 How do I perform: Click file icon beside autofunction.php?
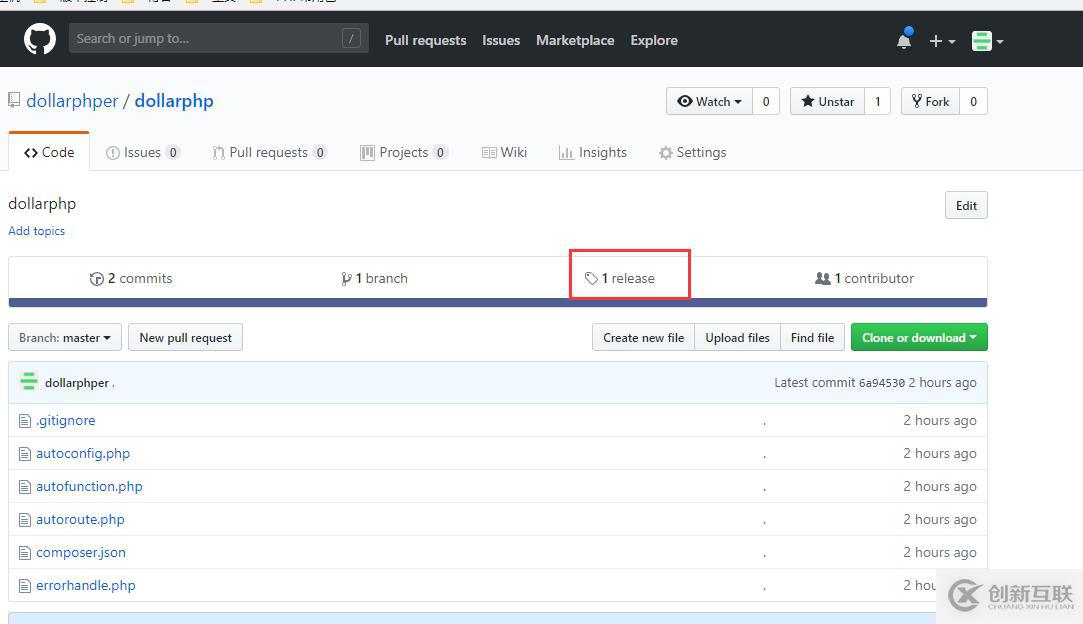[25, 487]
